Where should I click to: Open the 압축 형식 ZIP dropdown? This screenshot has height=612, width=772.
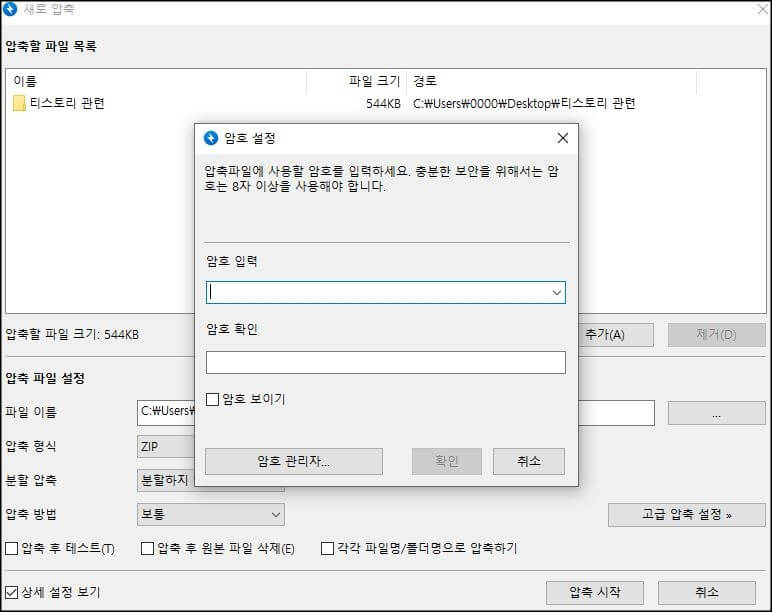(165, 447)
